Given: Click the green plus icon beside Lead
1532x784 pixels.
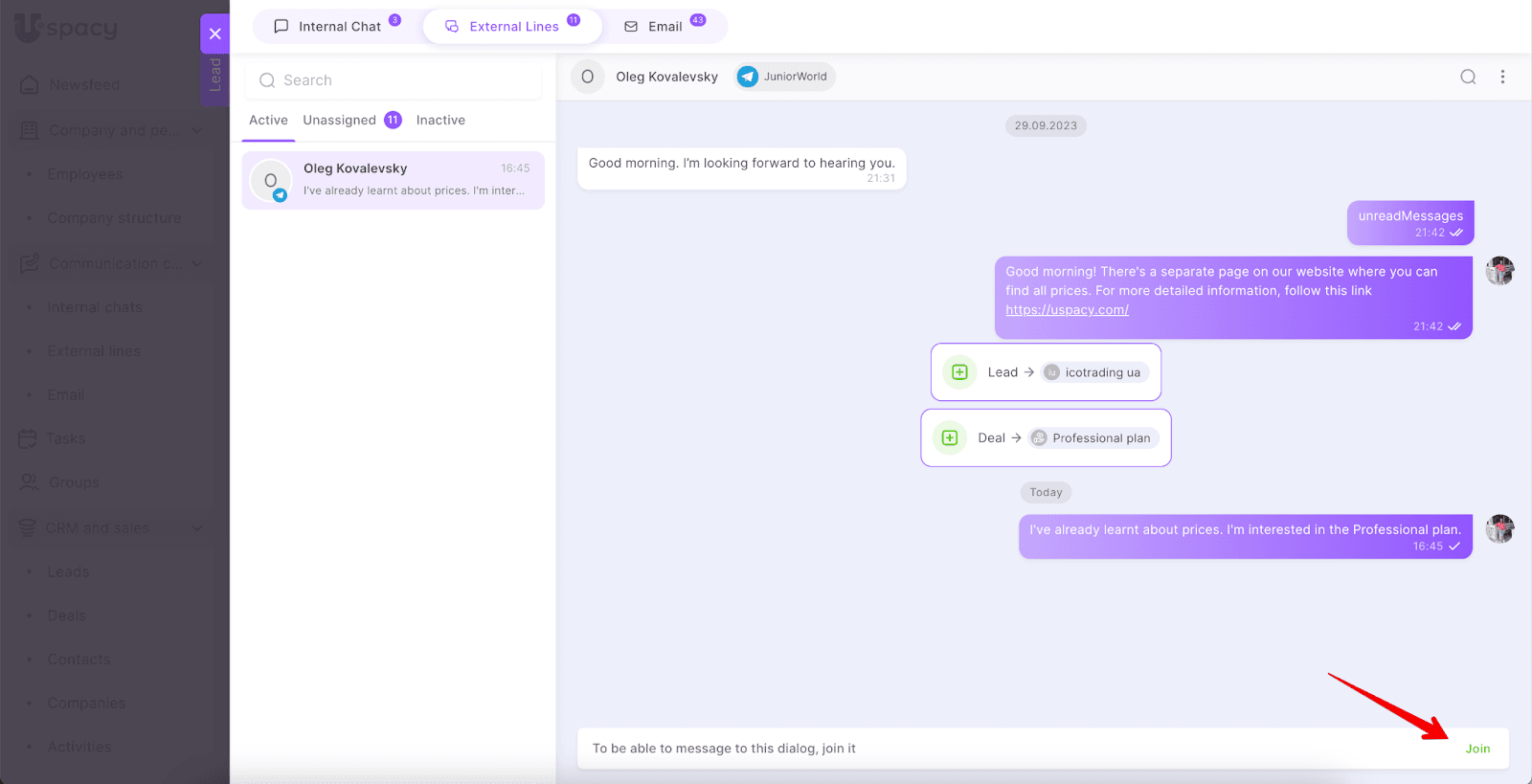Looking at the screenshot, I should pyautogui.click(x=959, y=372).
